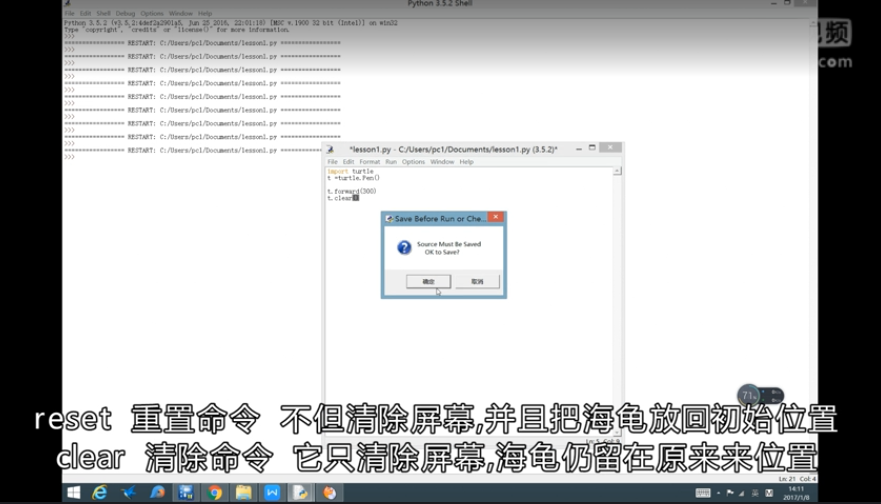Switch to Python IDLE taskbar icon
The width and height of the screenshot is (881, 504).
pos(301,493)
